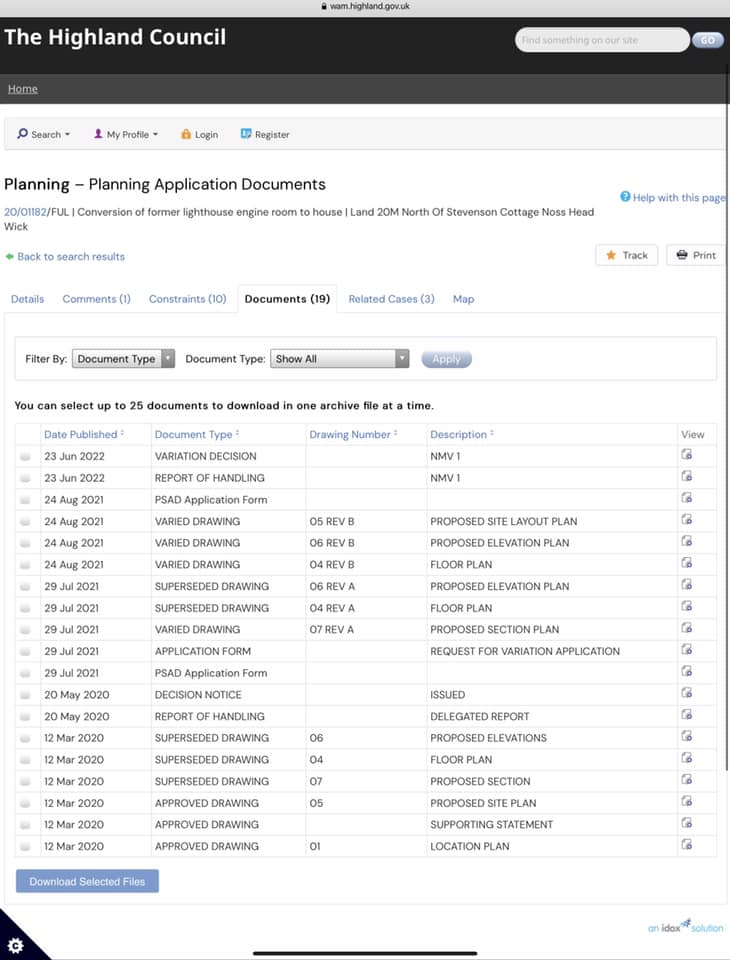Open PROPOSED SITE PLAN drawing 05 document

(x=687, y=801)
